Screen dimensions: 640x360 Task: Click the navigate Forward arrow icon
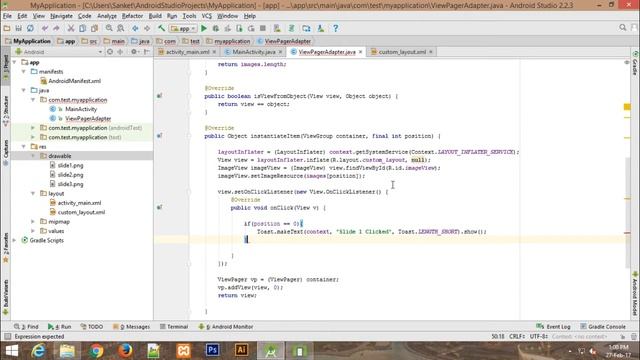click(147, 28)
